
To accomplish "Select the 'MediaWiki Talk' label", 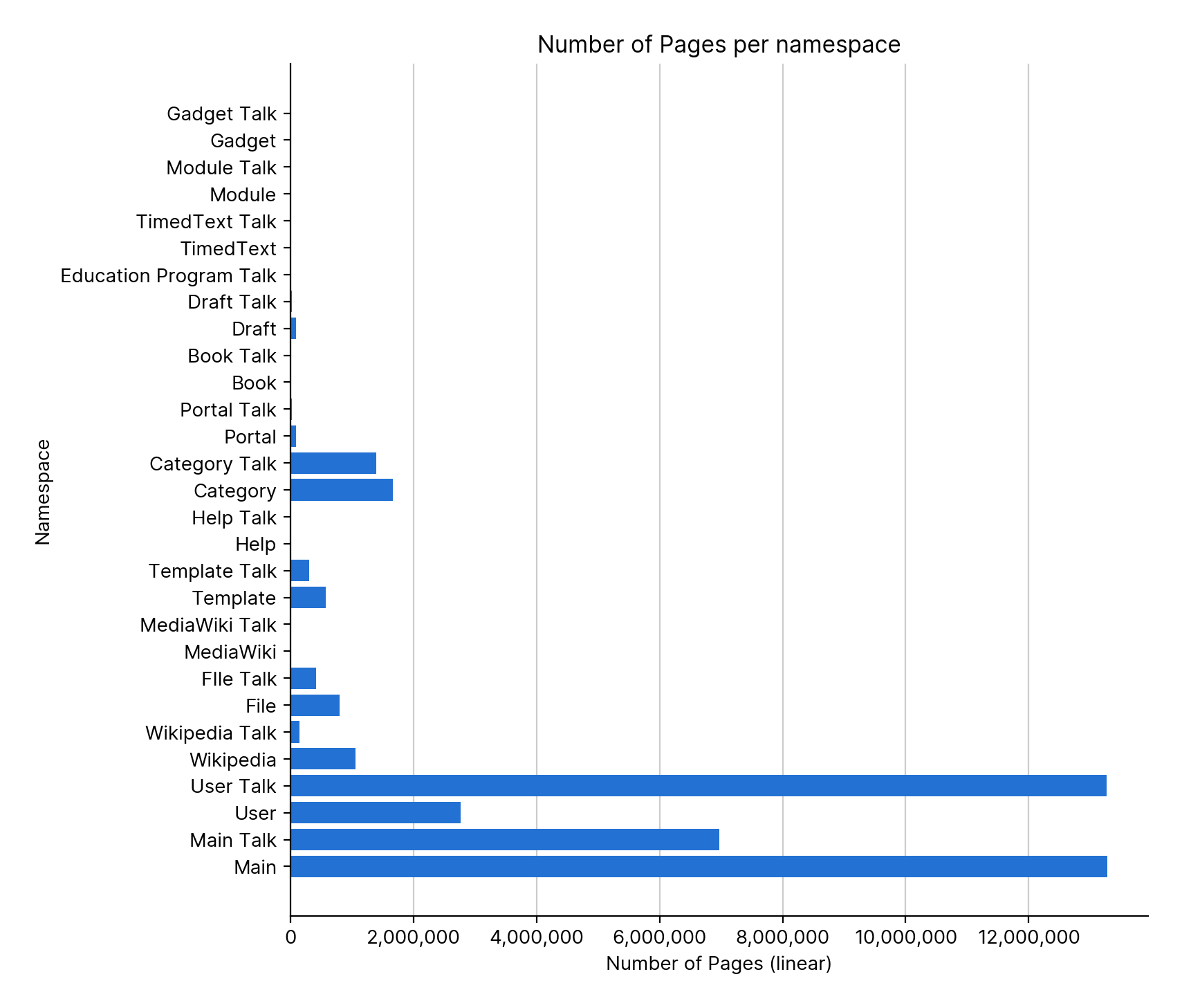I will click(208, 625).
